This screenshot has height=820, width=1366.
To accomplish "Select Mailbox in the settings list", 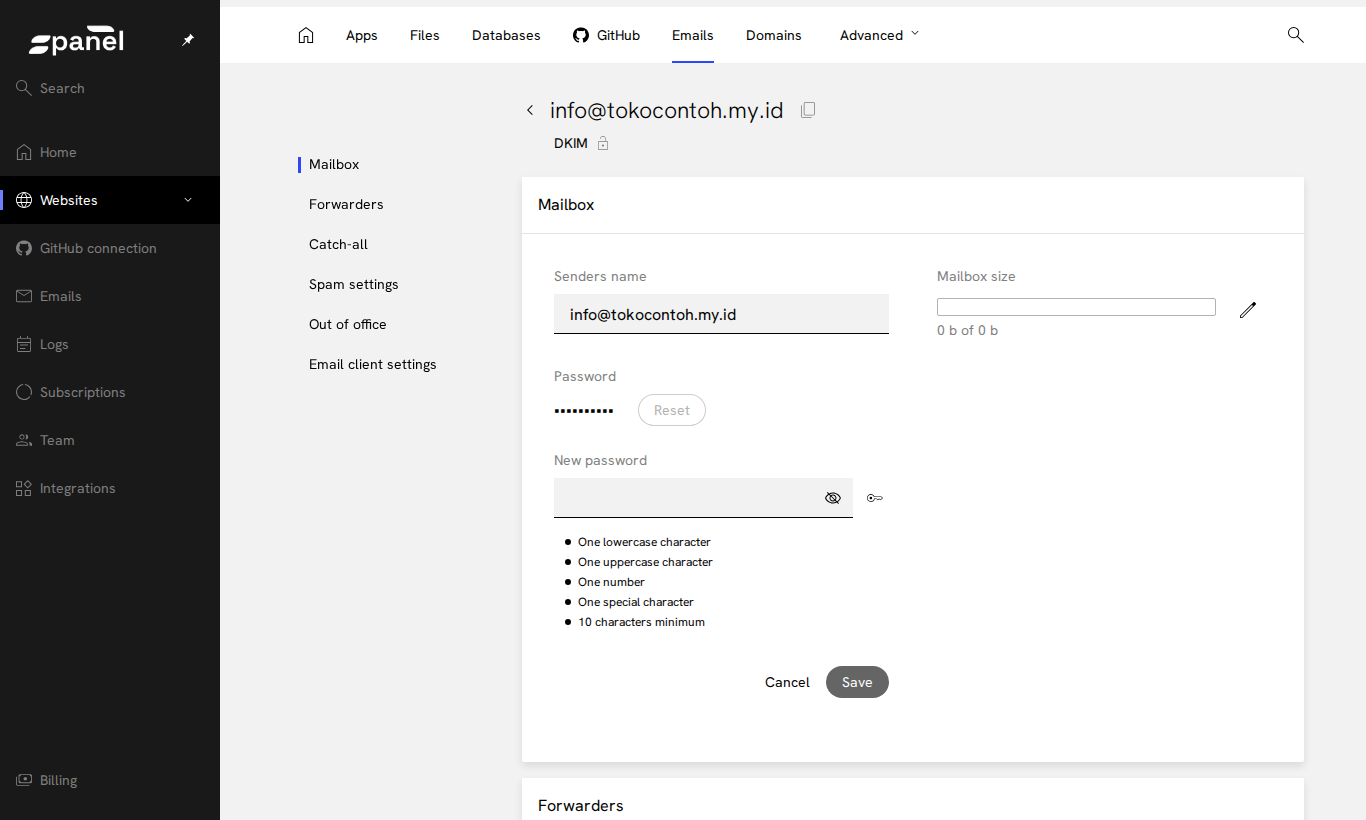I will pos(334,164).
